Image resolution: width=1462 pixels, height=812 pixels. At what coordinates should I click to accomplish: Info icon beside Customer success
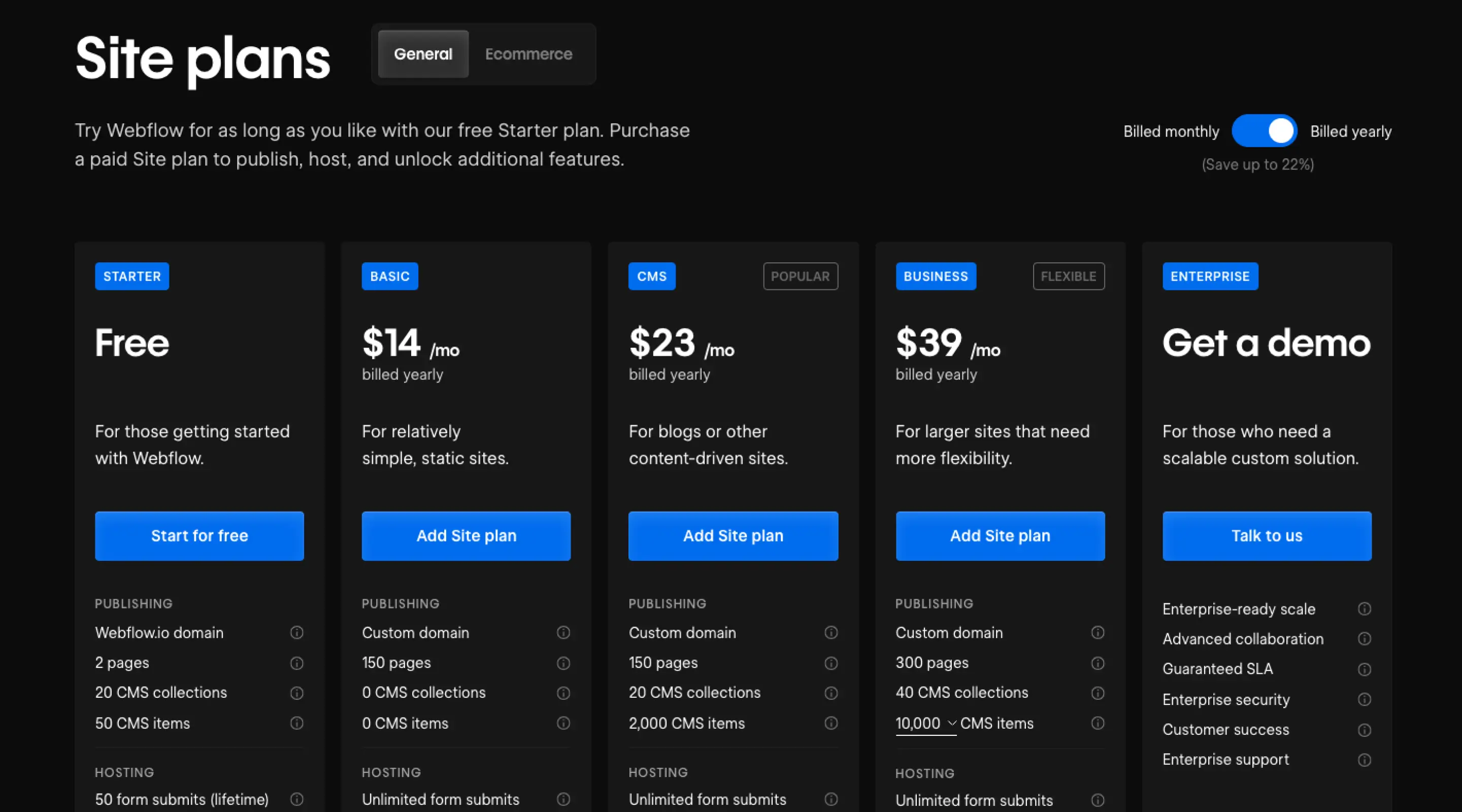coord(1365,729)
